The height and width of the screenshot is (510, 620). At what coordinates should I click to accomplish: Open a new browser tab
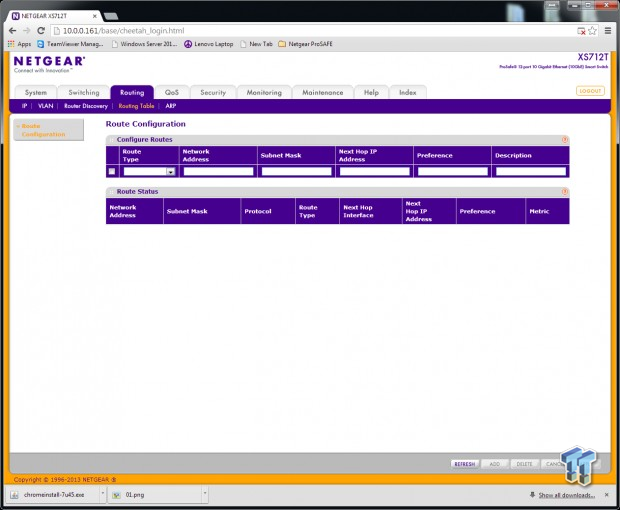pyautogui.click(x=111, y=16)
